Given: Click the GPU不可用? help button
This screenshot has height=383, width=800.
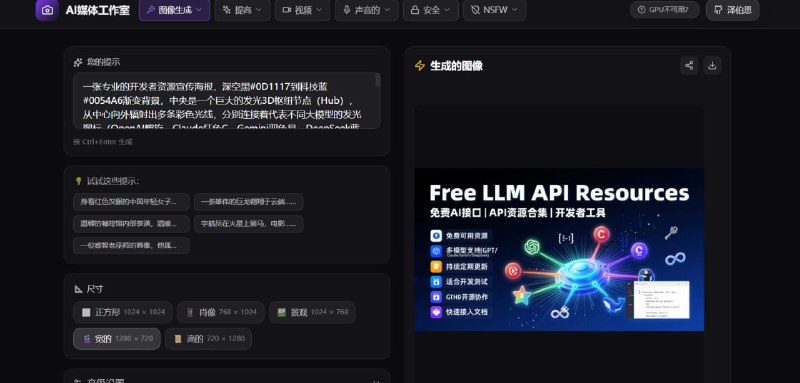Looking at the screenshot, I should coord(665,10).
